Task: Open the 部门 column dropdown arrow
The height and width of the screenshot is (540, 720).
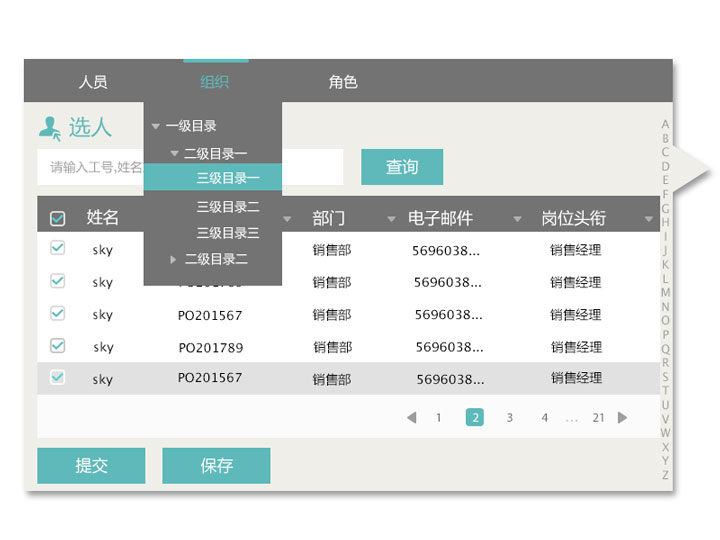Action: (x=391, y=219)
